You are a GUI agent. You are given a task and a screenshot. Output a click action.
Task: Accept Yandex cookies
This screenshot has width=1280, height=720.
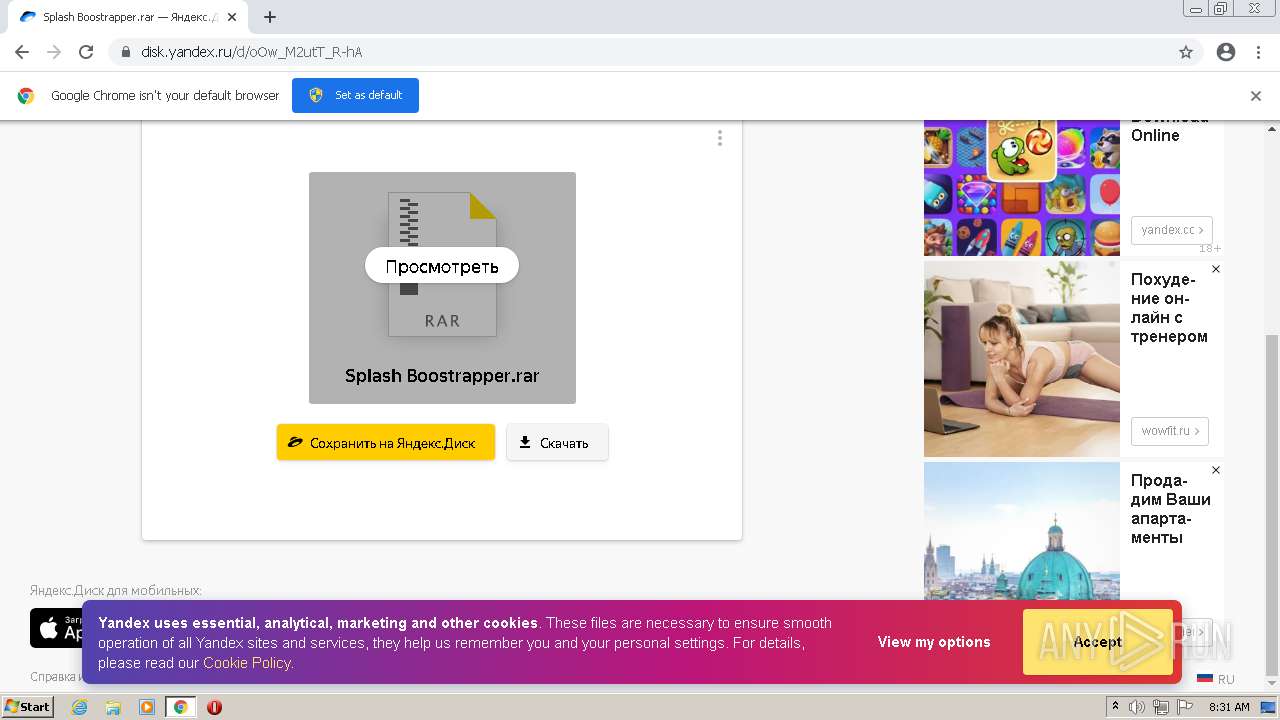coord(1098,642)
